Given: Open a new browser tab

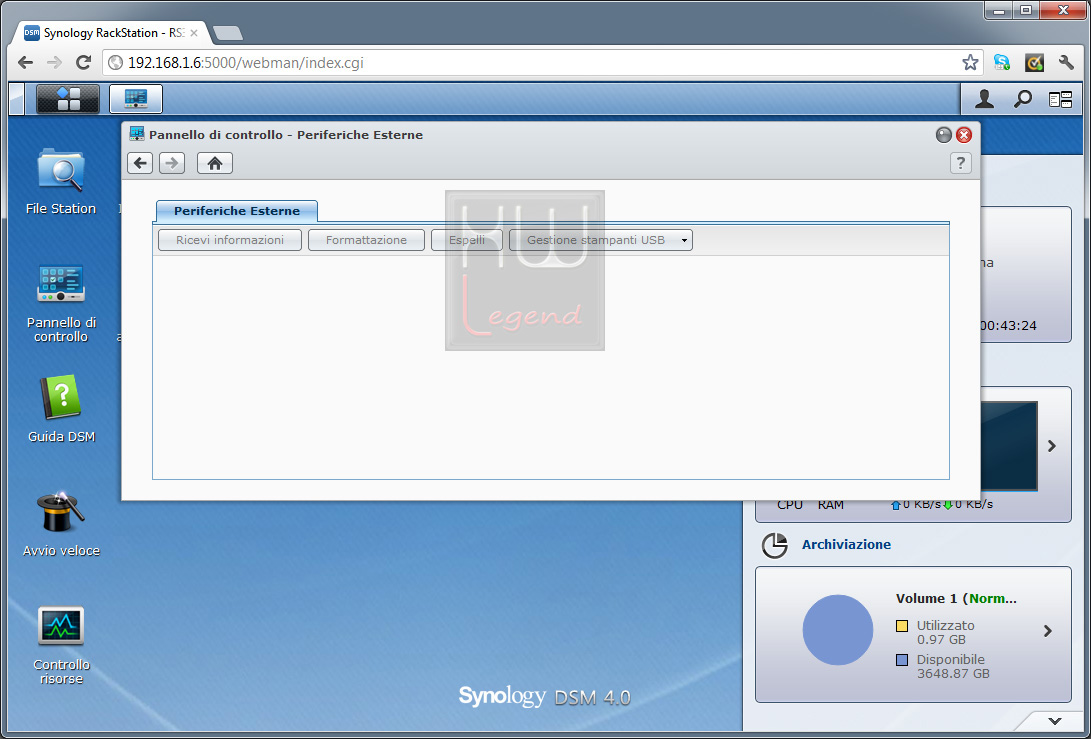Looking at the screenshot, I should point(228,33).
